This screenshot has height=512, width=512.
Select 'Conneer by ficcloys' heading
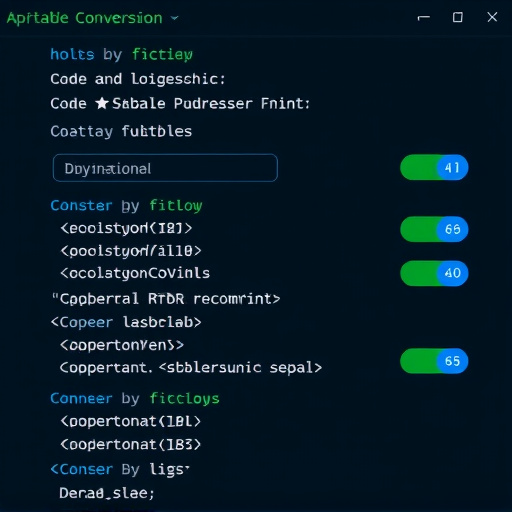(135, 399)
